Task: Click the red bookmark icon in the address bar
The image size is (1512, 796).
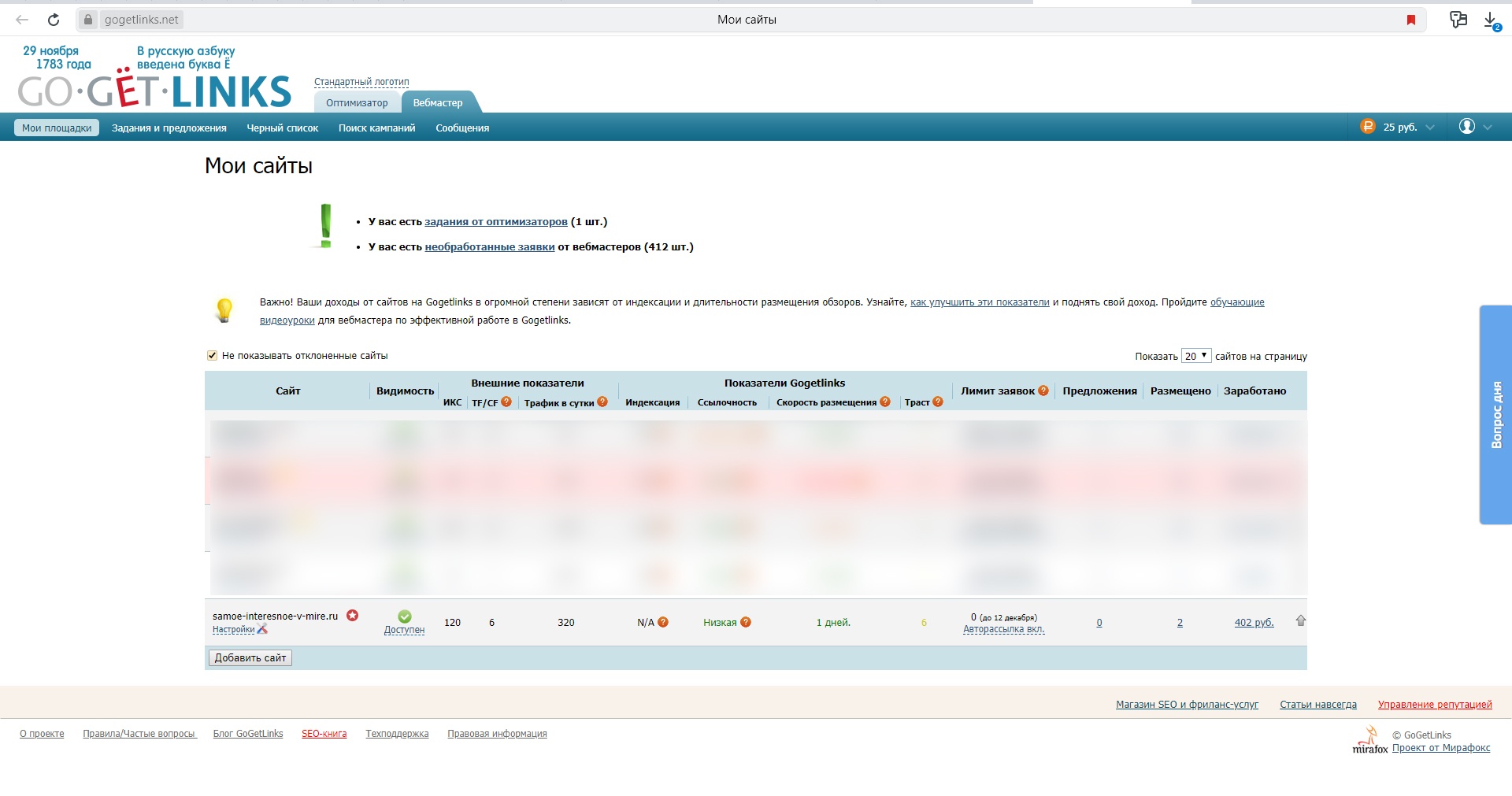Action: coord(1411,20)
